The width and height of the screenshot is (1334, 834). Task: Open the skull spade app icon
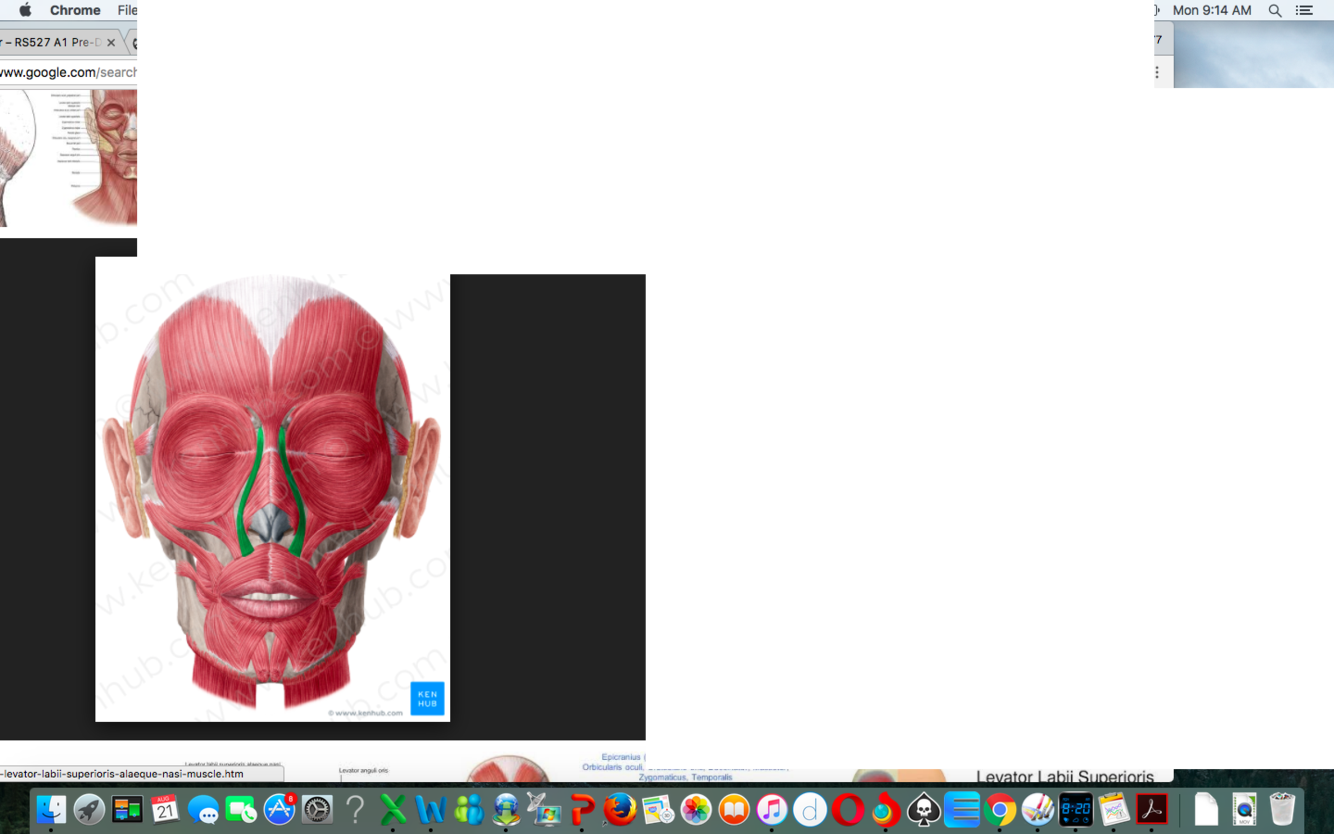pyautogui.click(x=924, y=809)
